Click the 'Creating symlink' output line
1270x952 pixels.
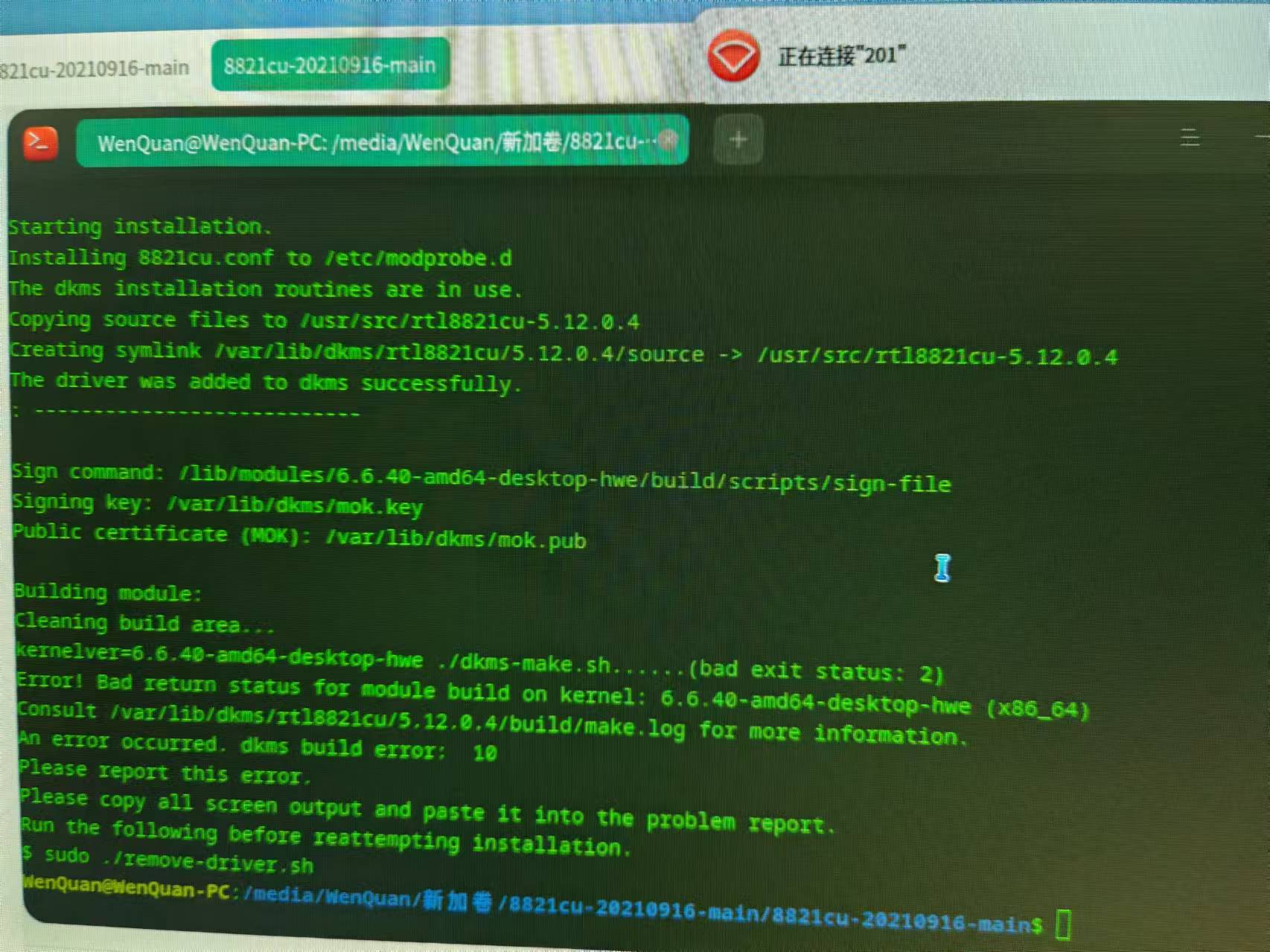564,354
